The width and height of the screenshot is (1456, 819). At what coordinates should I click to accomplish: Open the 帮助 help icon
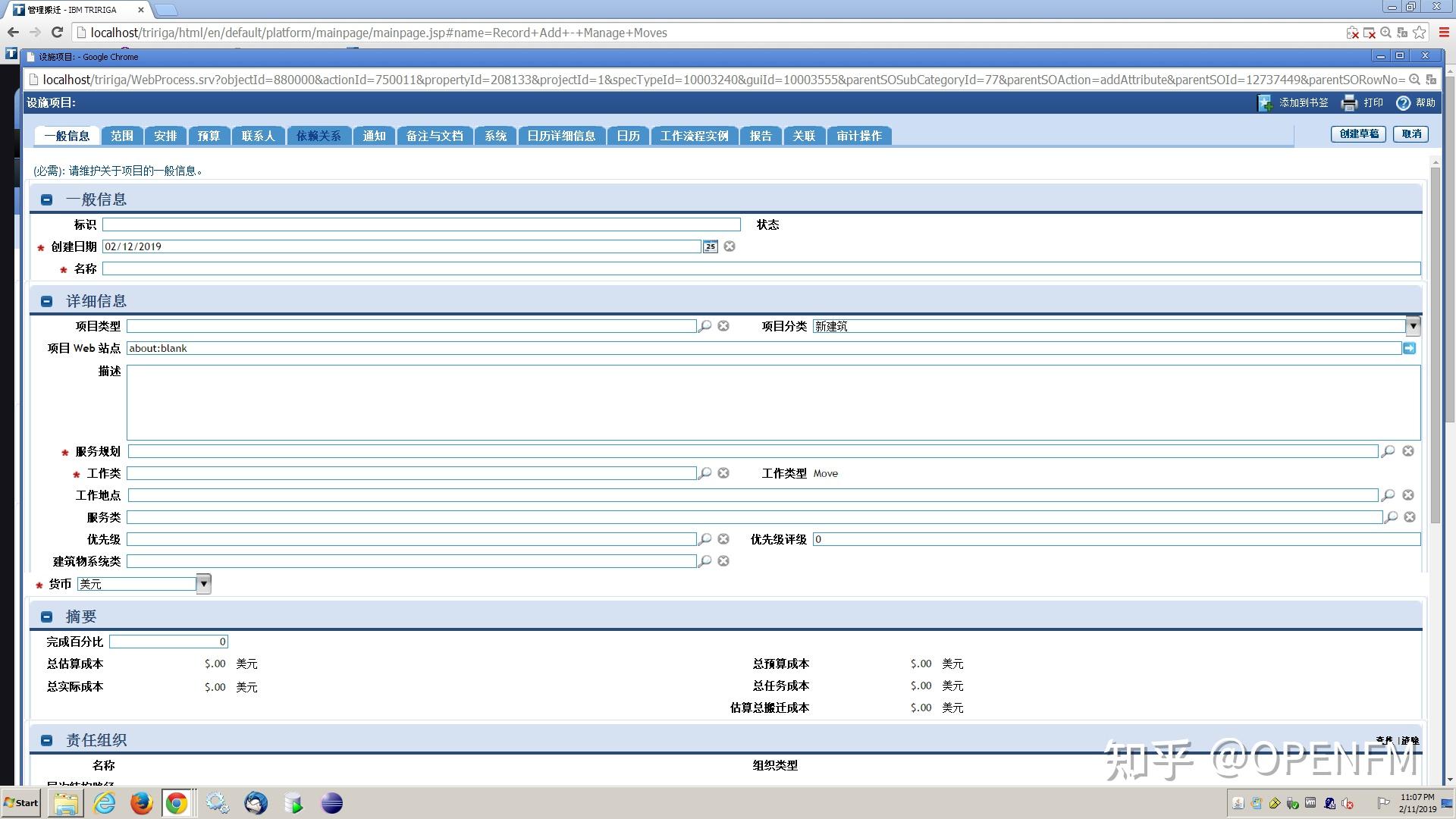pos(1403,103)
